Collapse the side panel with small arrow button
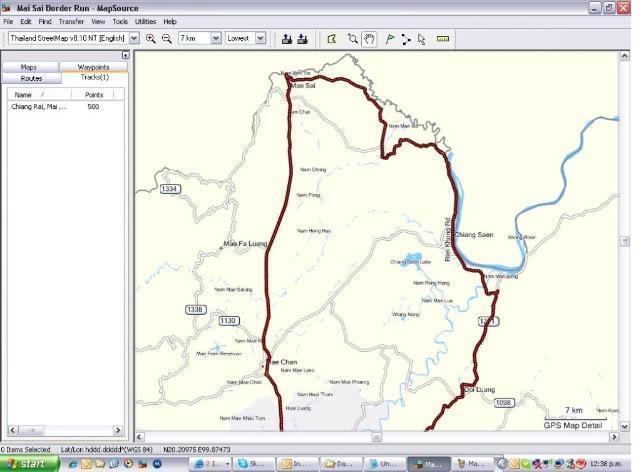The width and height of the screenshot is (640, 472). tap(126, 55)
